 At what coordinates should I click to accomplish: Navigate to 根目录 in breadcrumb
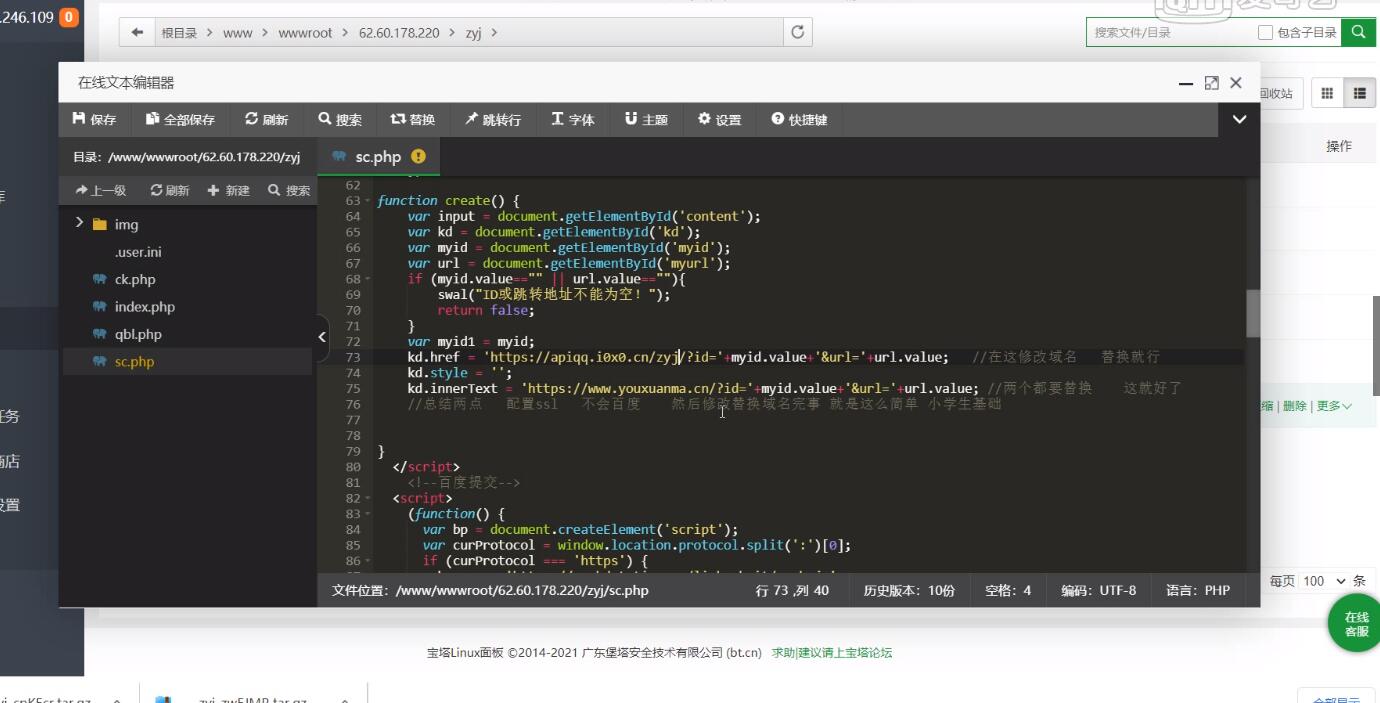(179, 33)
